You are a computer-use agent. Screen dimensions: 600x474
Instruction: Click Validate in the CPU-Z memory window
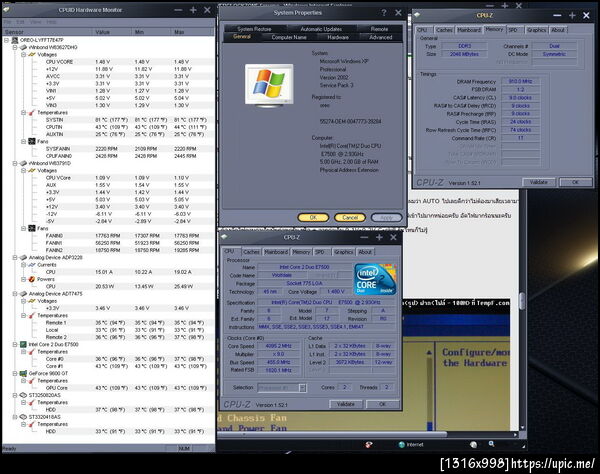pos(538,182)
